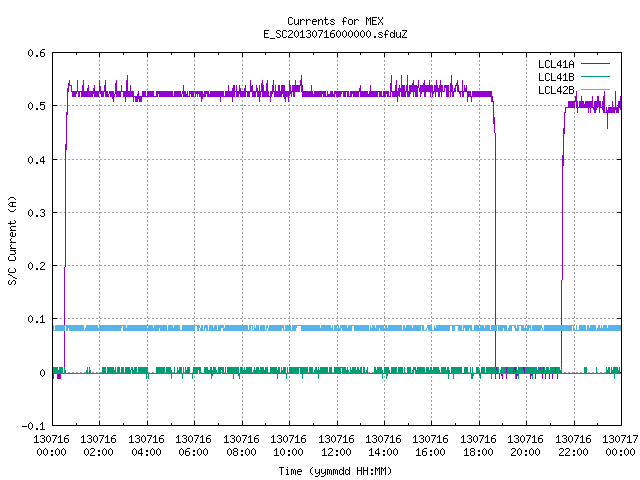Screen dimensions: 640x480
Task: Click the LCL41B legend label
Action: click(556, 77)
